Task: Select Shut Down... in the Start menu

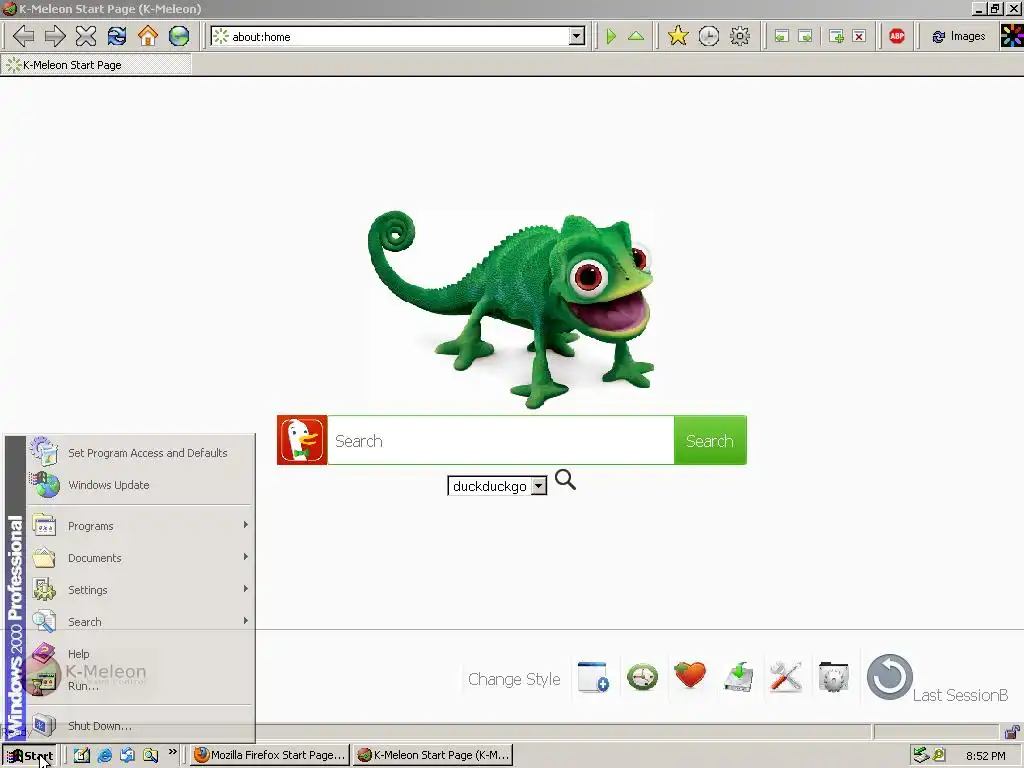Action: pos(140,726)
